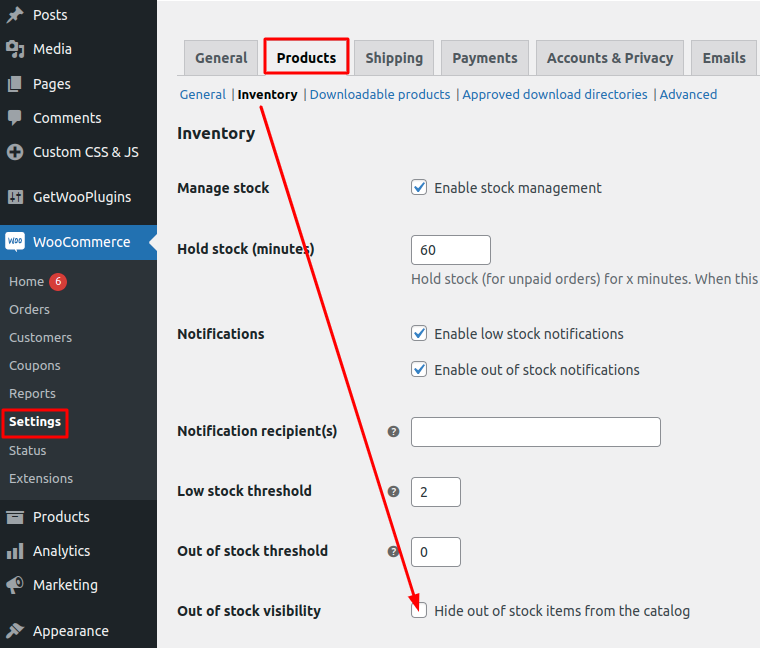Click the Media icon in sidebar

click(x=15, y=49)
